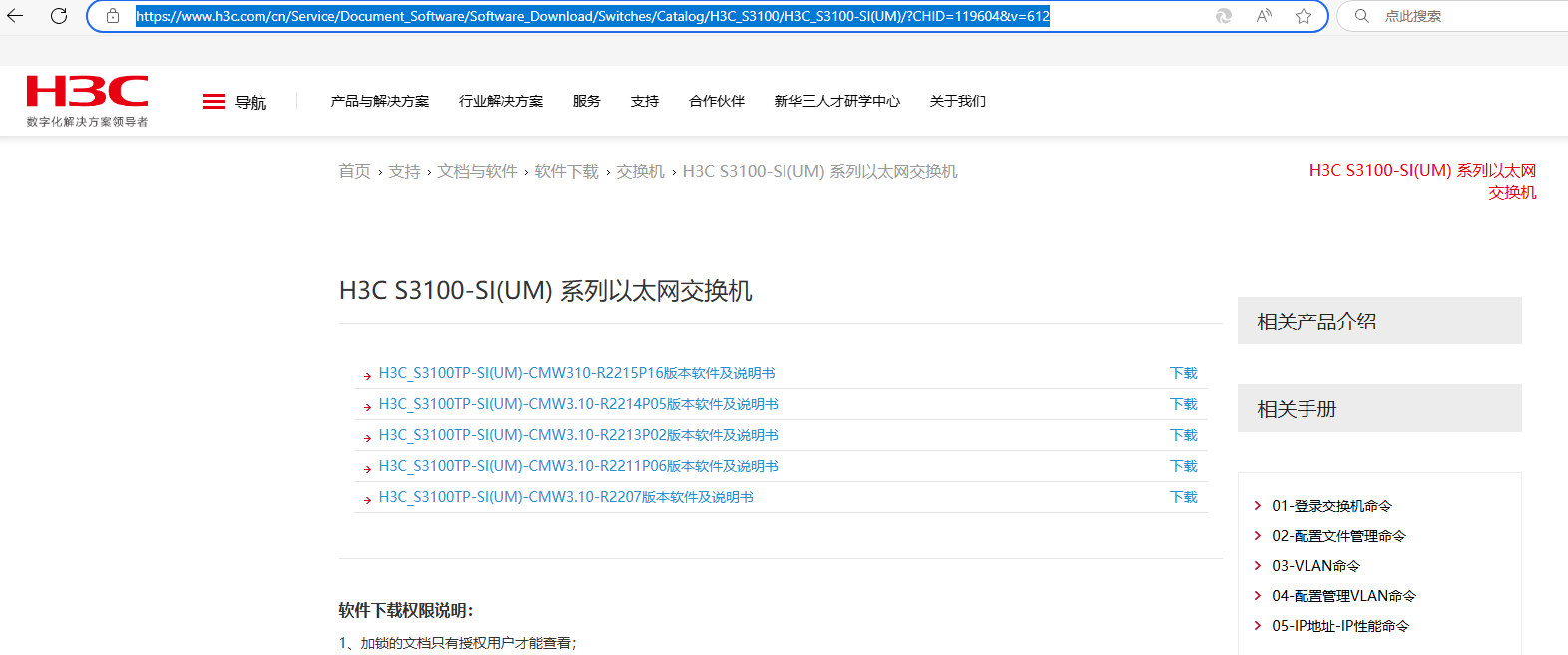The height and width of the screenshot is (655, 1568).
Task: Open 合作伙伴 menu item
Action: 717,101
